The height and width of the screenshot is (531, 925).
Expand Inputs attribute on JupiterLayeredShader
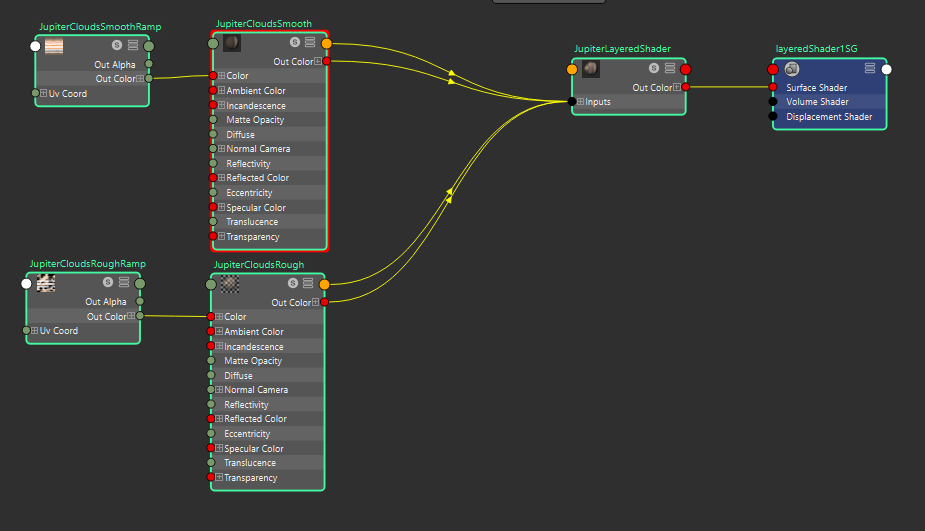pos(581,102)
